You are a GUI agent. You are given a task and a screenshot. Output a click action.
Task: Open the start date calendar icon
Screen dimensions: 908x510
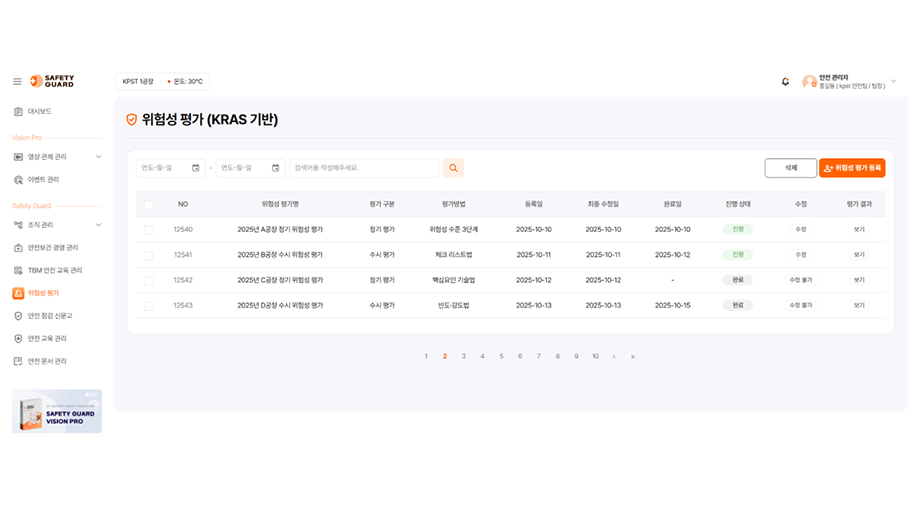tap(196, 168)
